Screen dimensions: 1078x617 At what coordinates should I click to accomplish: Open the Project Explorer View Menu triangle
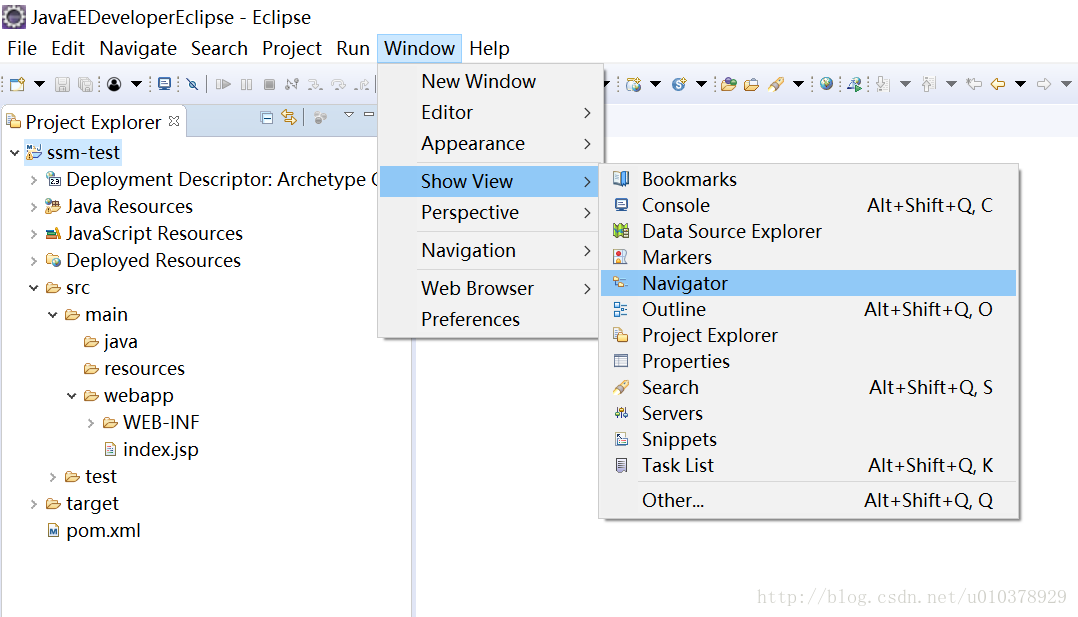(349, 115)
